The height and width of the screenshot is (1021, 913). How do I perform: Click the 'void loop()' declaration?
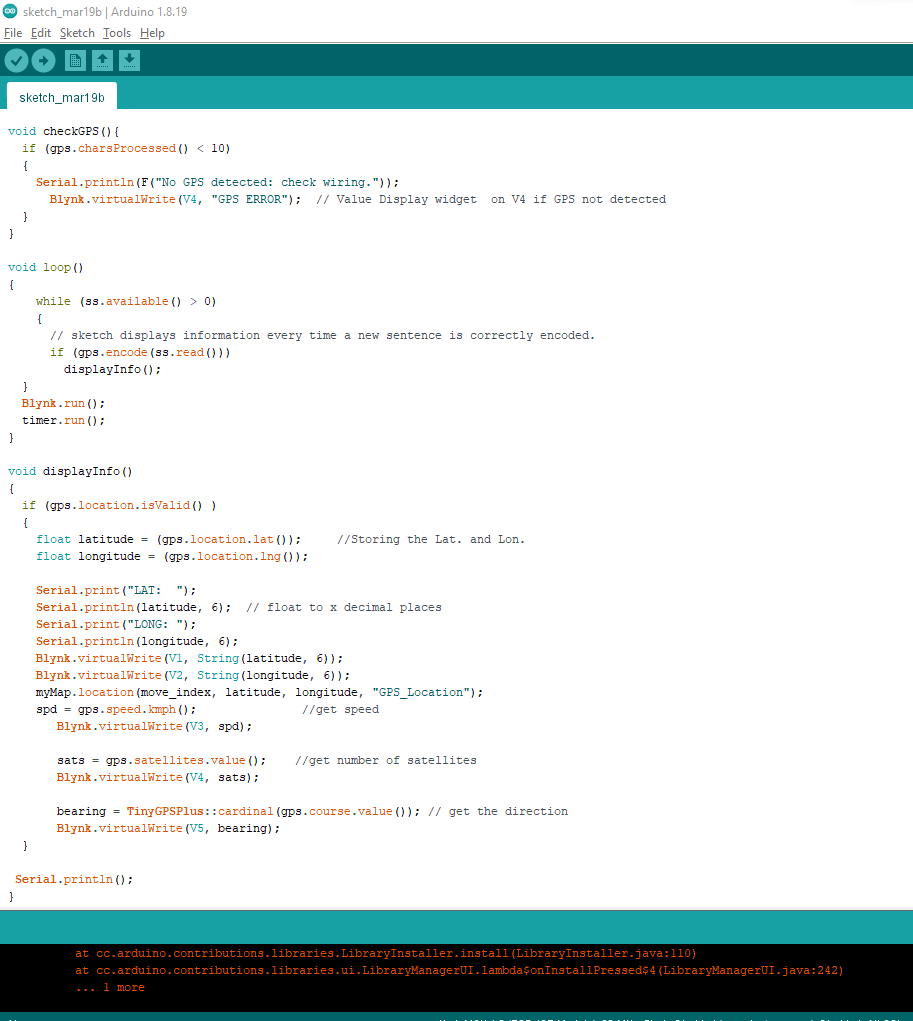click(46, 268)
